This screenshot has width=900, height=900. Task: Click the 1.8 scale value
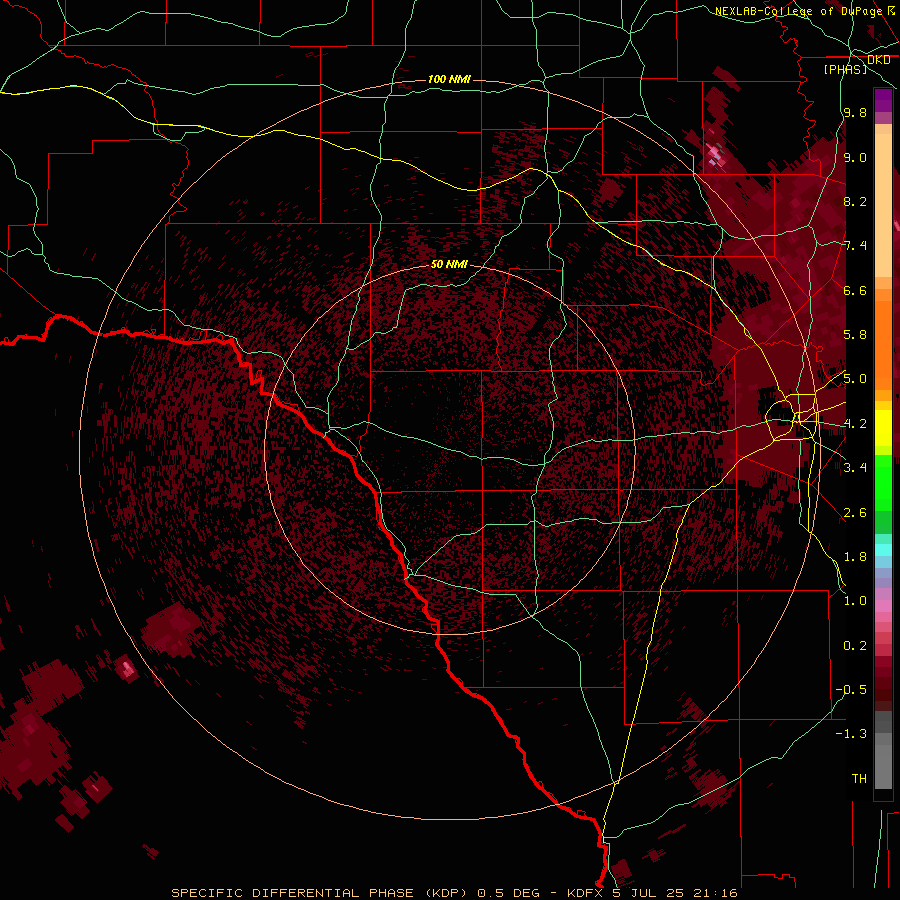[x=855, y=557]
